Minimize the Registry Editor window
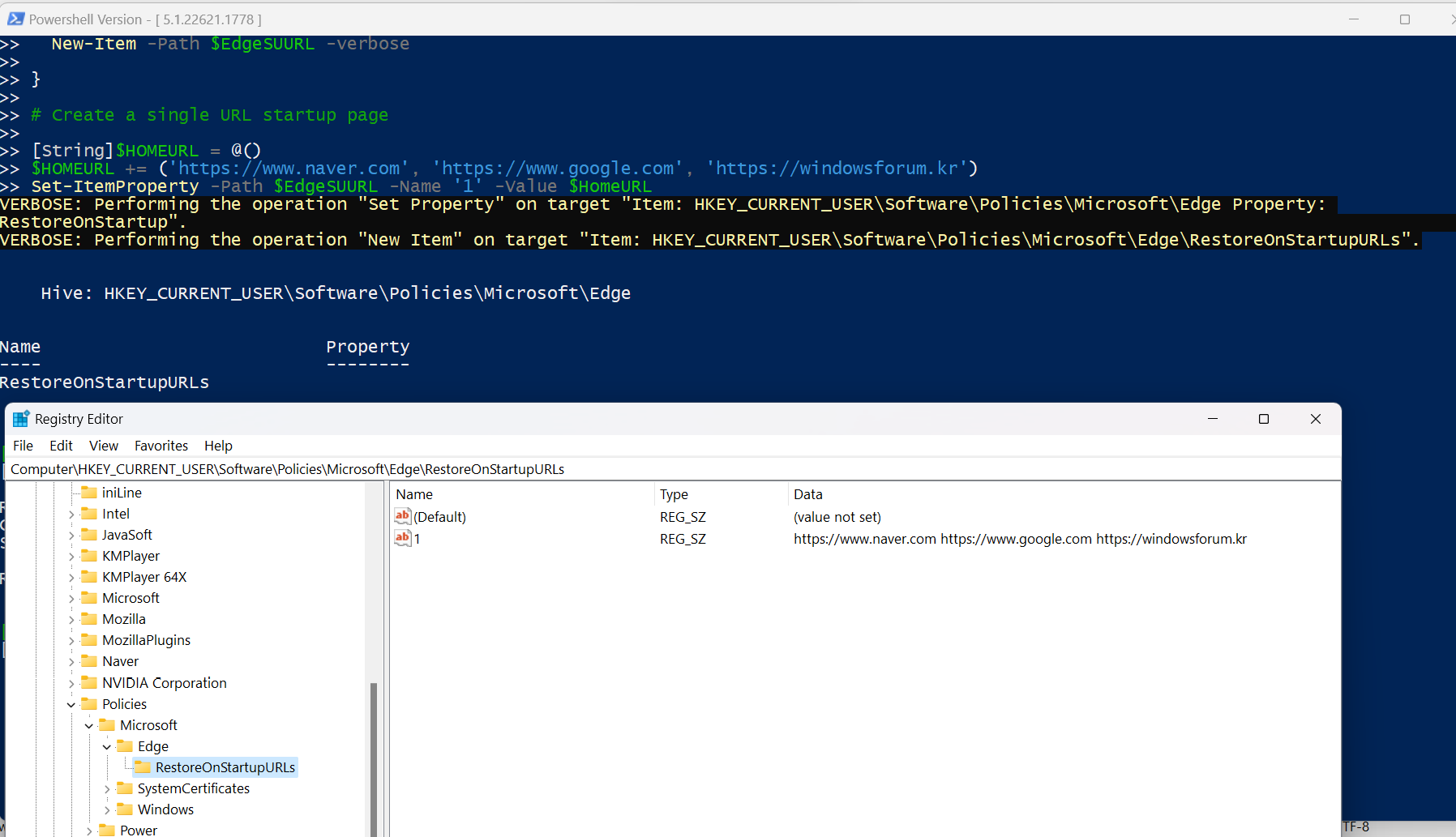The width and height of the screenshot is (1456, 837). pos(1213,419)
